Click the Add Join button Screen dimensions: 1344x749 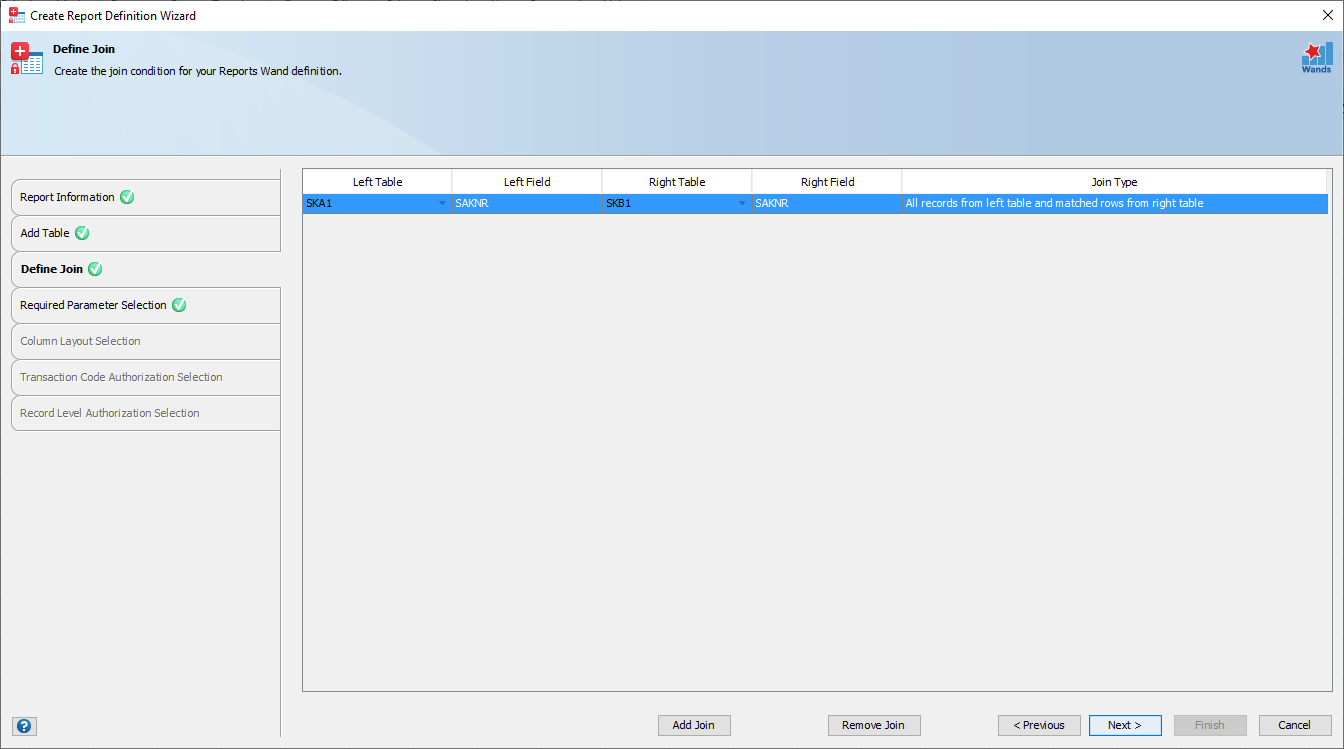pos(694,725)
